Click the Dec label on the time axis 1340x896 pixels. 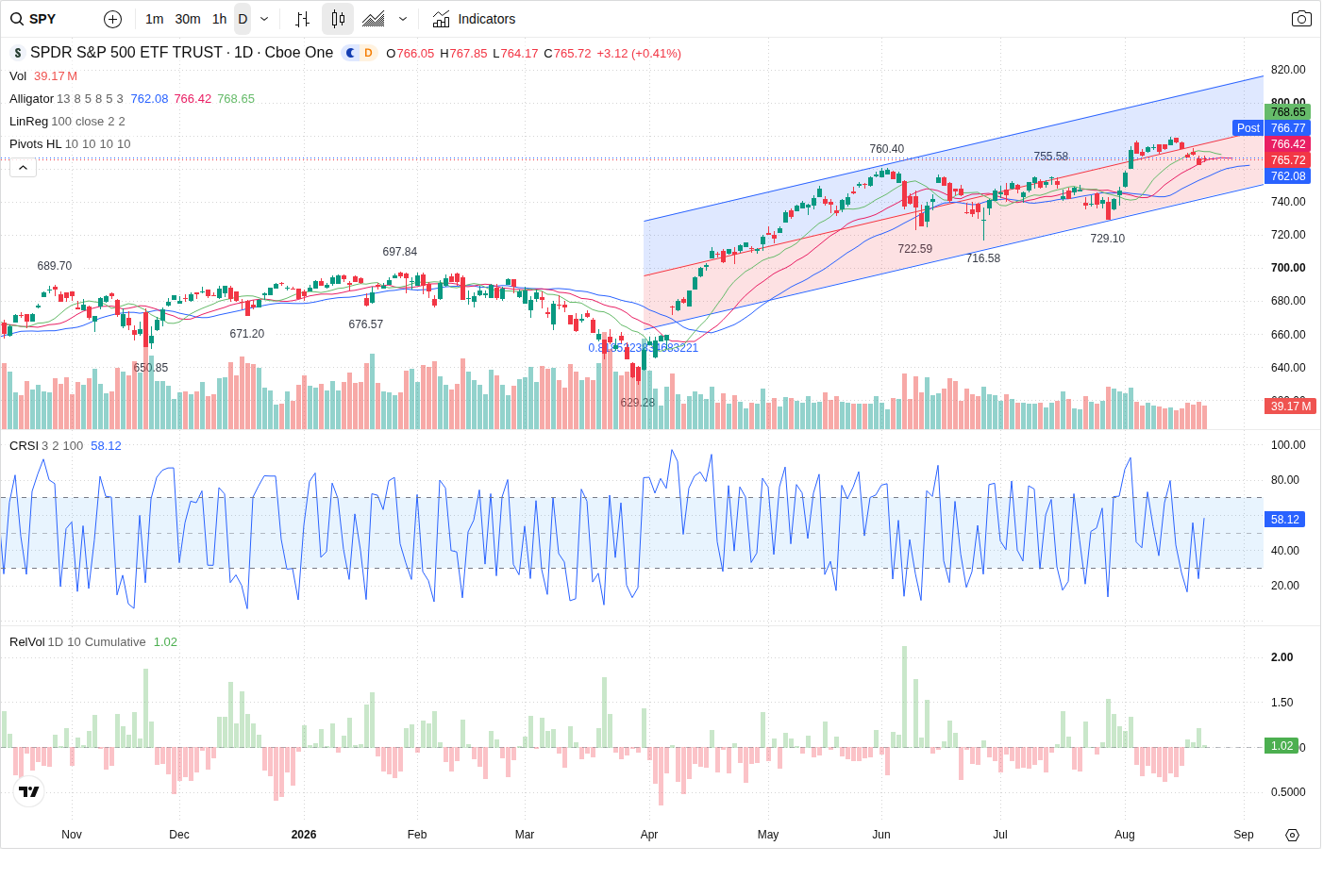pos(179,835)
